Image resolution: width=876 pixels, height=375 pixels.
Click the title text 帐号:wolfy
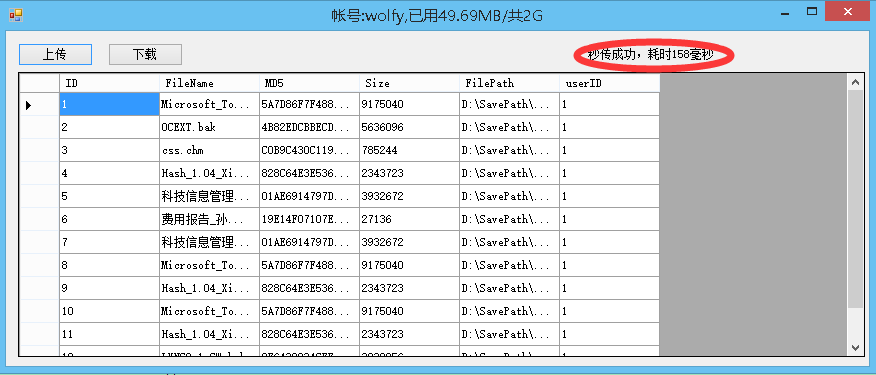tap(368, 16)
